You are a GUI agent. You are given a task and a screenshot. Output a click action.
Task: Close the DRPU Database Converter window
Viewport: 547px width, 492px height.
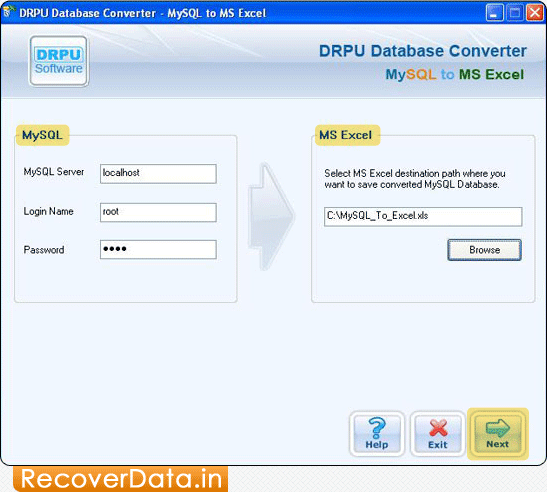[534, 13]
